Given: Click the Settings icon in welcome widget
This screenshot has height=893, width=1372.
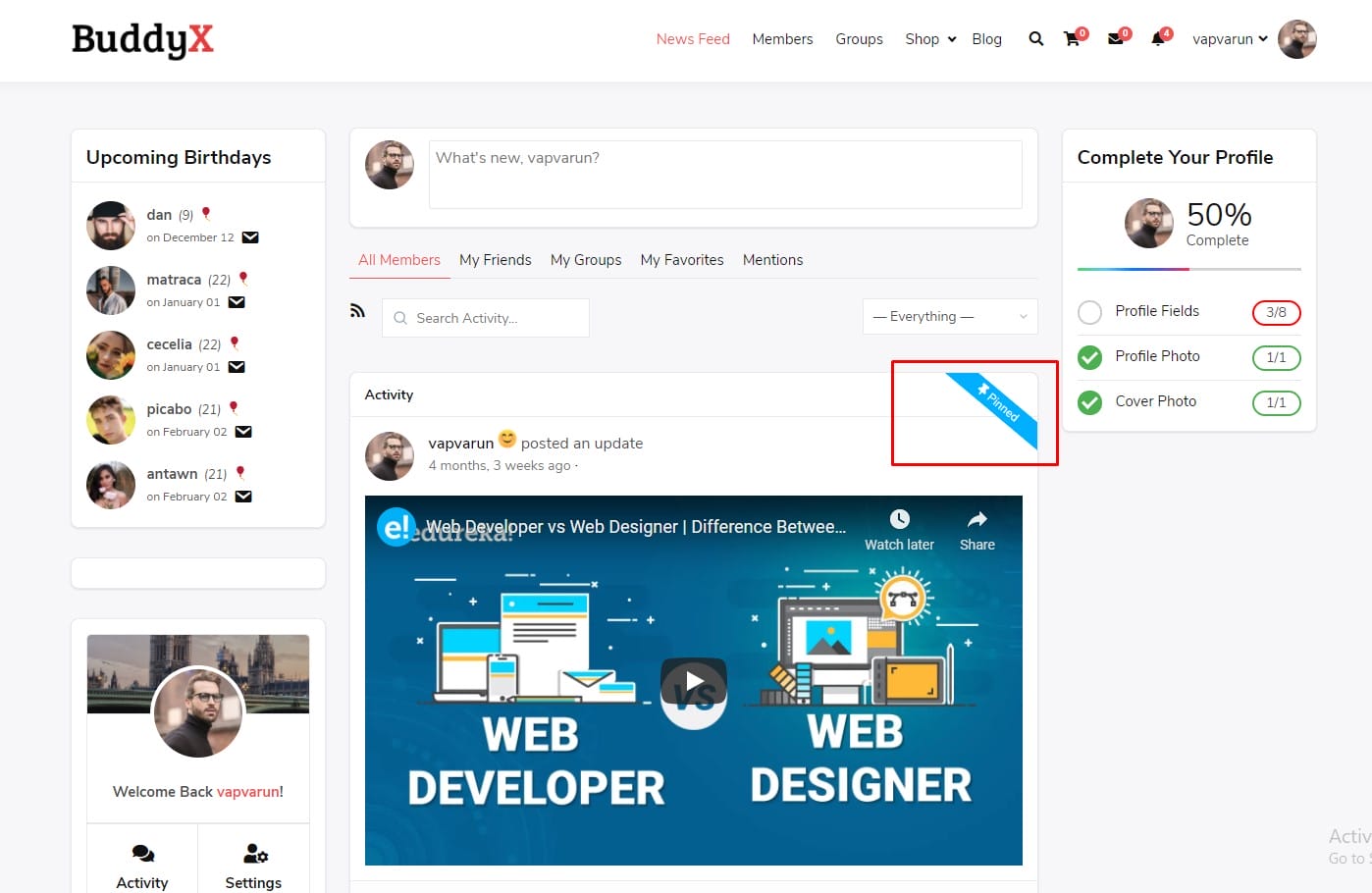Looking at the screenshot, I should pos(254,854).
